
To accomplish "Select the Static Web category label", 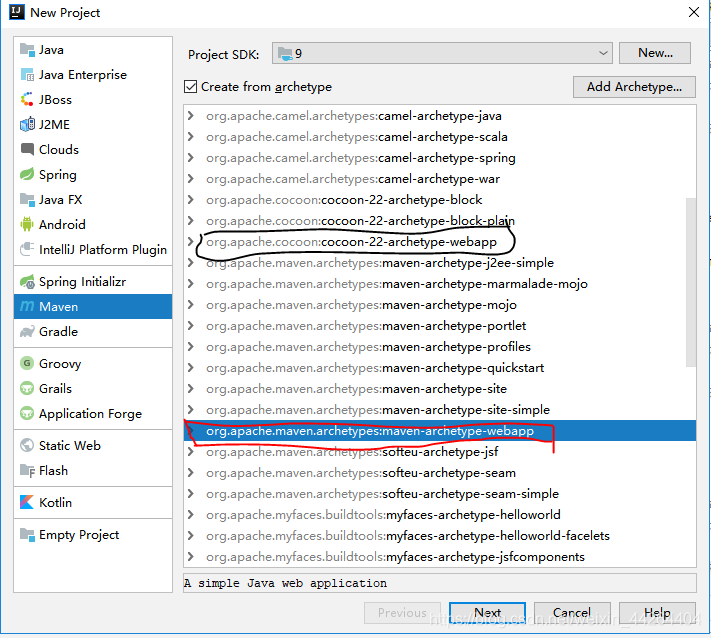I will coord(70,446).
